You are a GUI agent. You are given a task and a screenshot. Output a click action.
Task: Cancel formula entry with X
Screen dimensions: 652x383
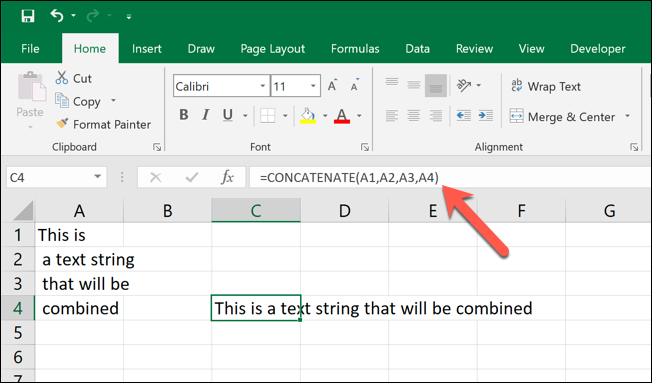tap(156, 178)
